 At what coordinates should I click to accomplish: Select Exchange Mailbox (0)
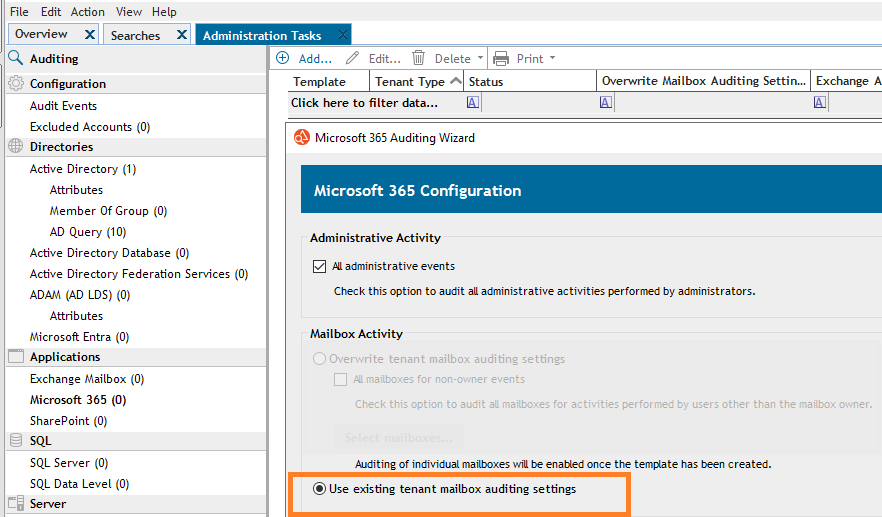coord(87,379)
